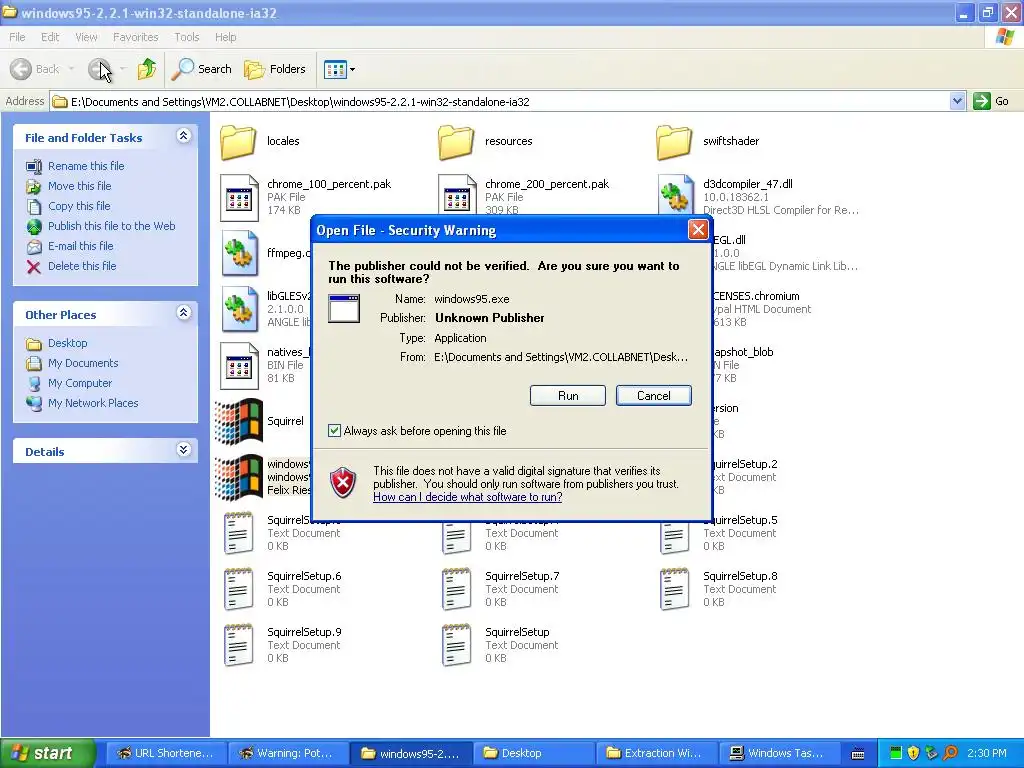Select the locales folder icon
This screenshot has height=768, width=1024.
pos(238,142)
